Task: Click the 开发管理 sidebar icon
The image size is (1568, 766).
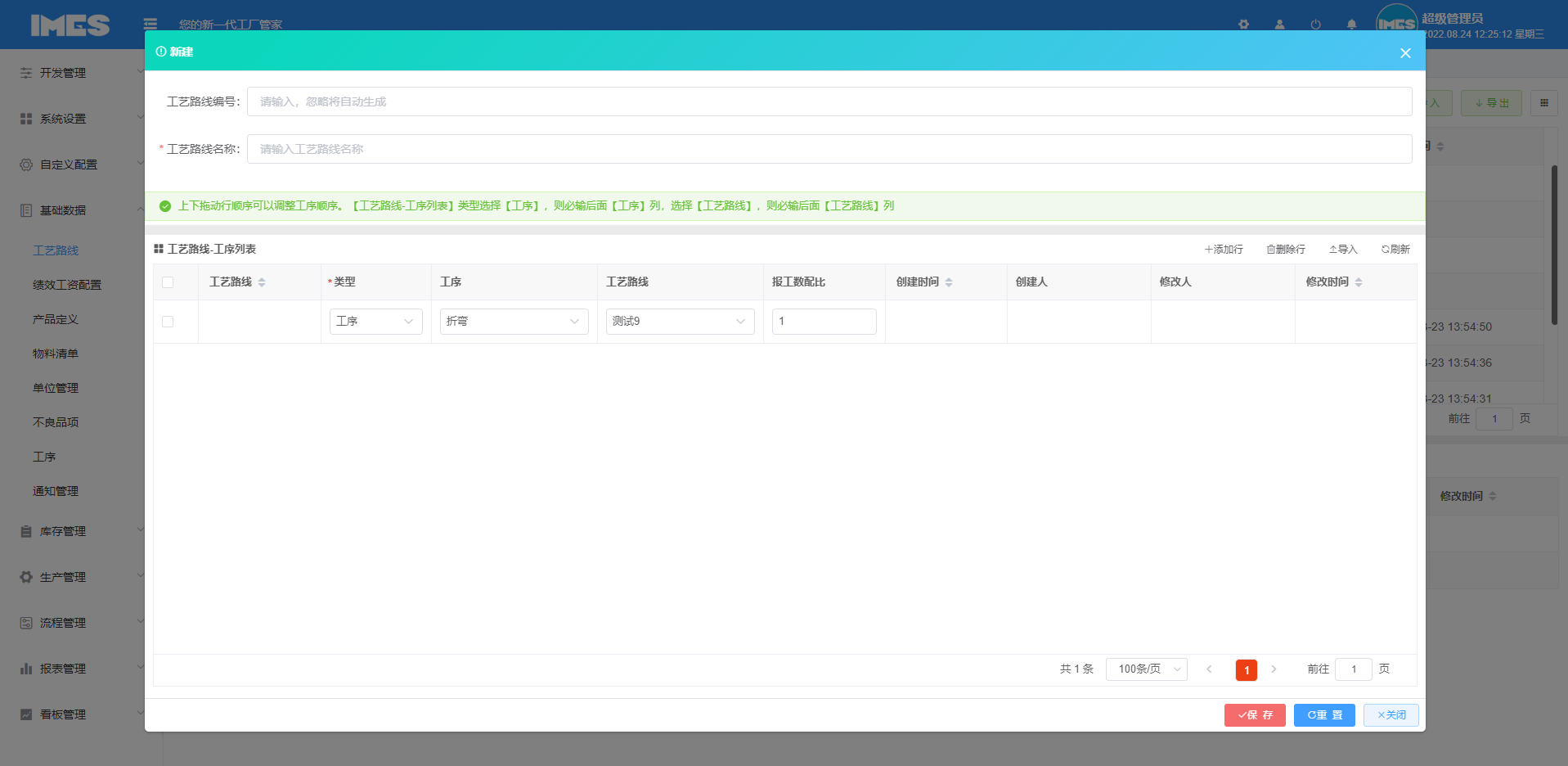Action: [x=26, y=73]
